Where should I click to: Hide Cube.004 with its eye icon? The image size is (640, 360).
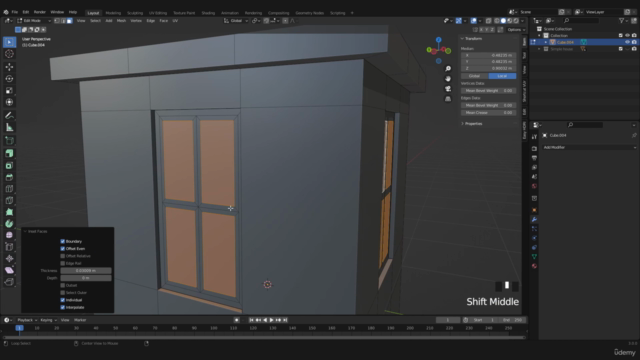[x=627, y=42]
